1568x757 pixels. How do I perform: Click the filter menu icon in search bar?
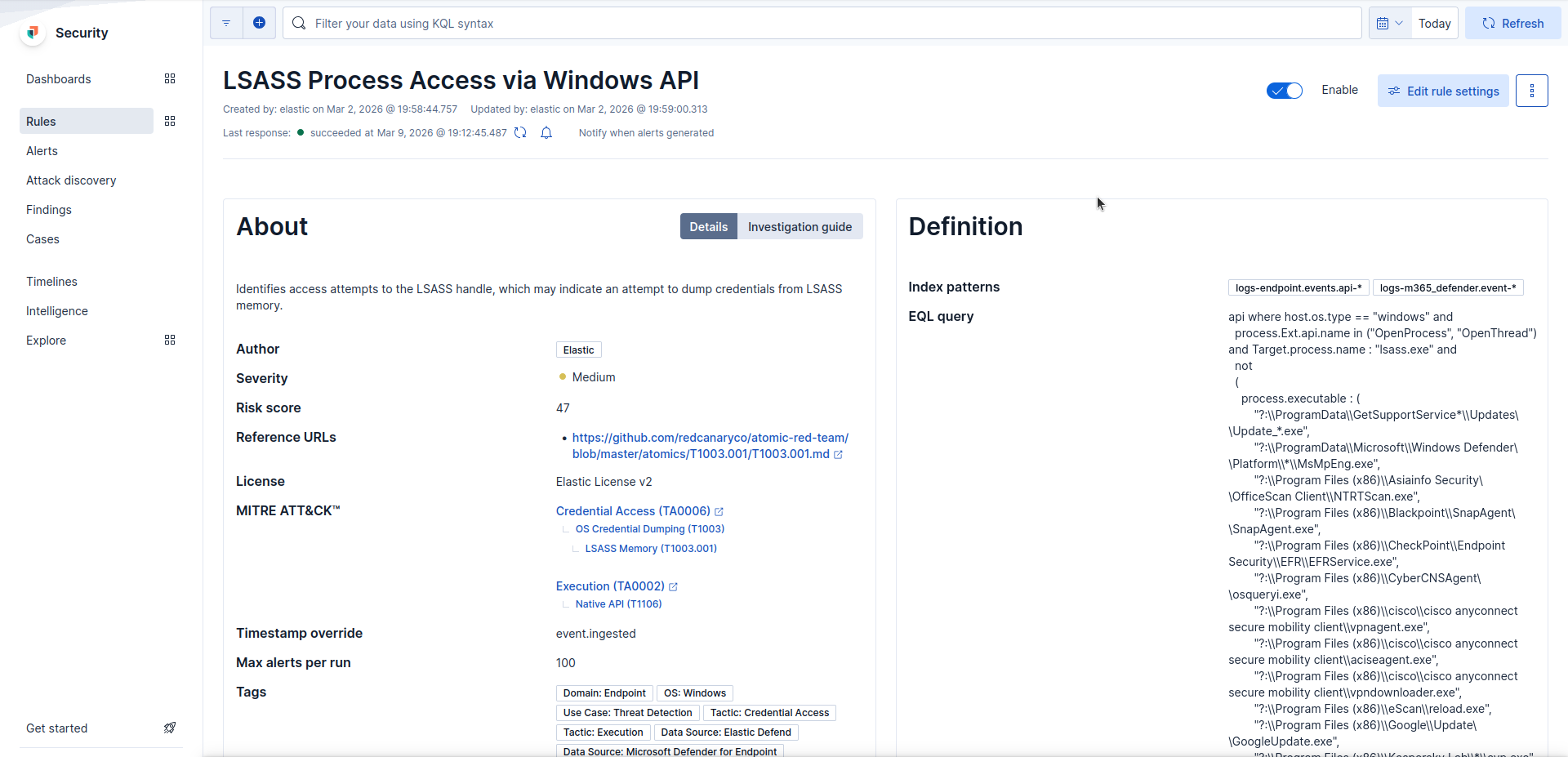pos(226,24)
